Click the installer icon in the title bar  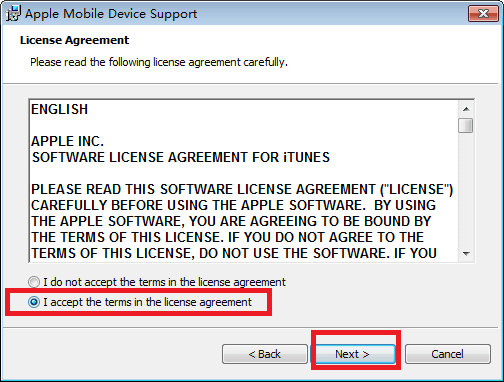click(13, 14)
